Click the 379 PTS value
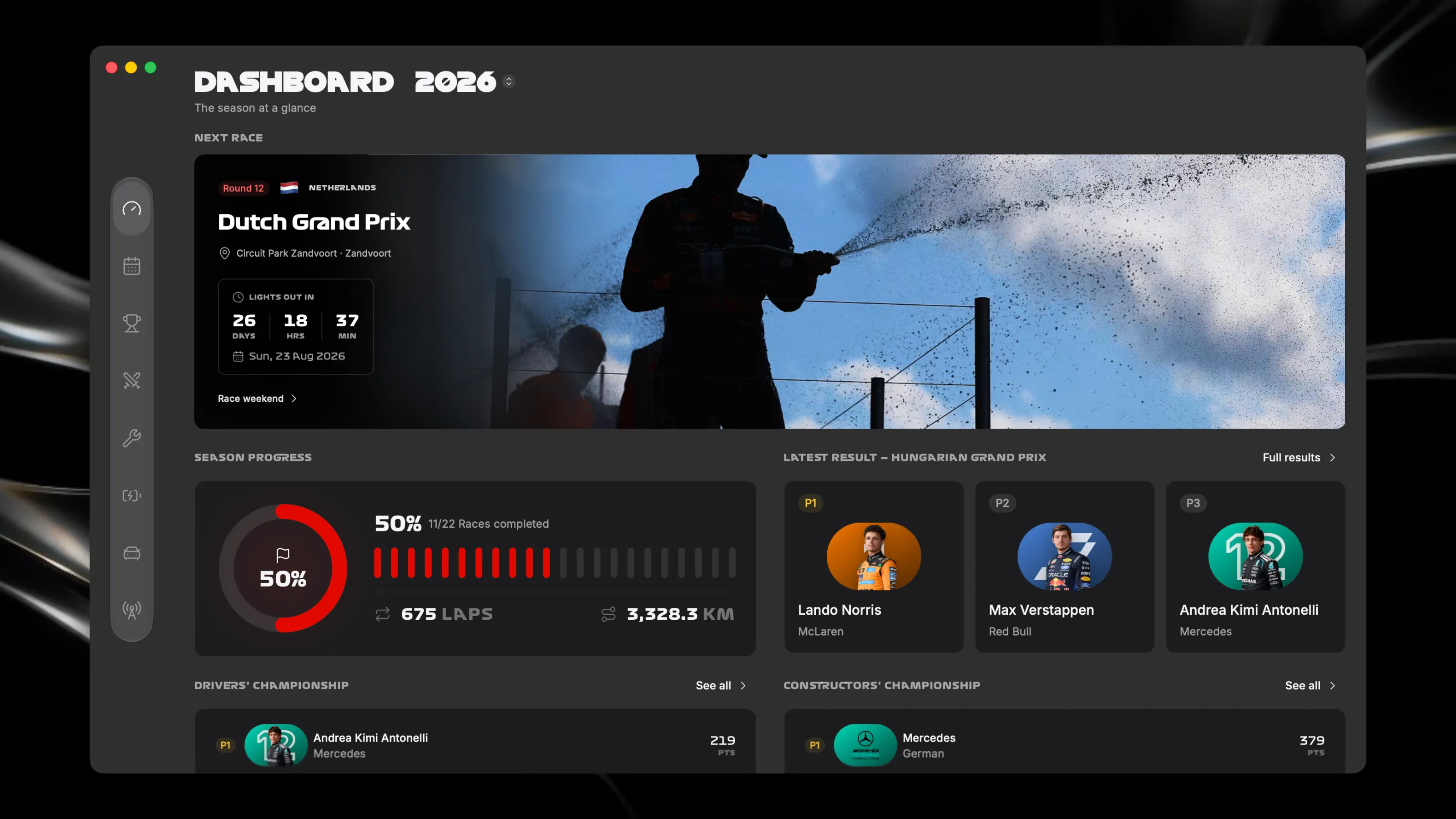 1312,745
